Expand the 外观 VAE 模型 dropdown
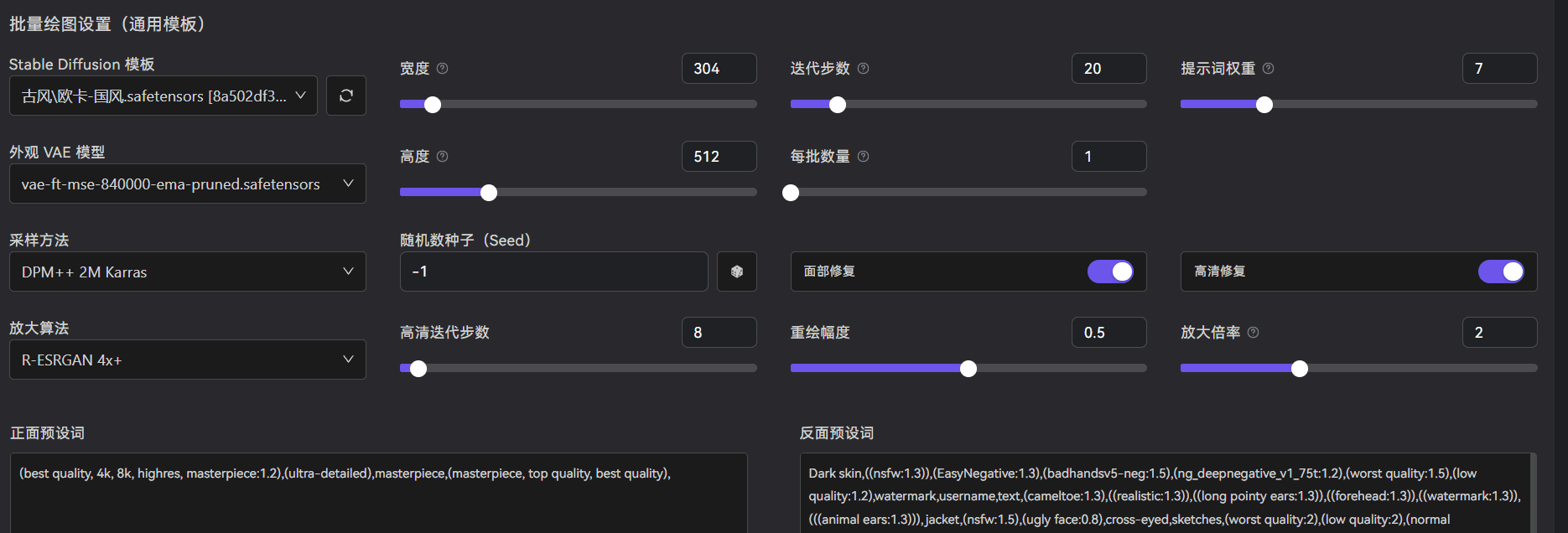 tap(187, 184)
